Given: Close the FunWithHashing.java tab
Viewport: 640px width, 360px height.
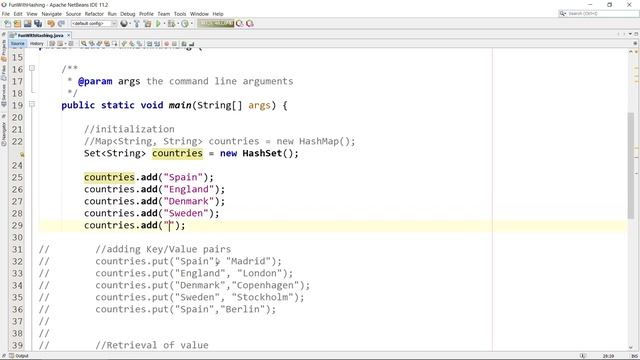Looking at the screenshot, I should 69,36.
